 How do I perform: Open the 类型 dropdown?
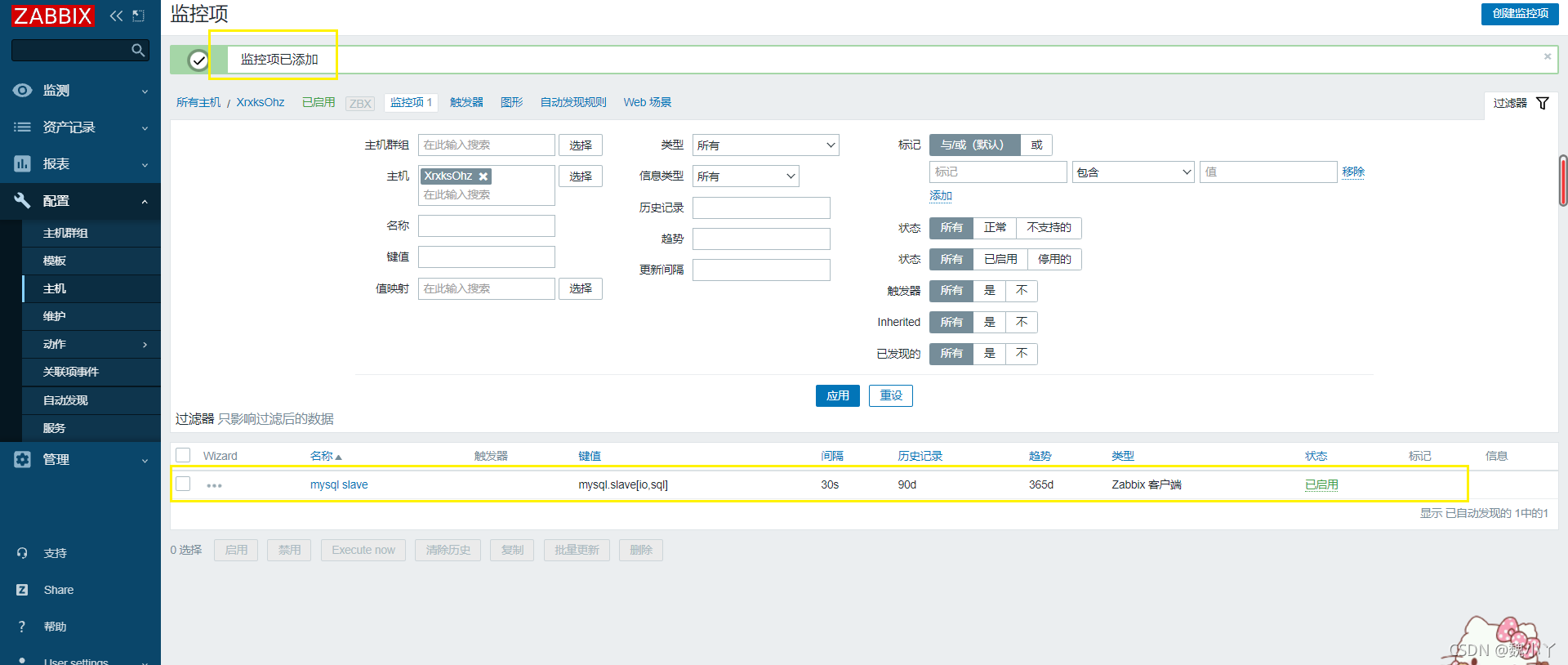pyautogui.click(x=765, y=145)
